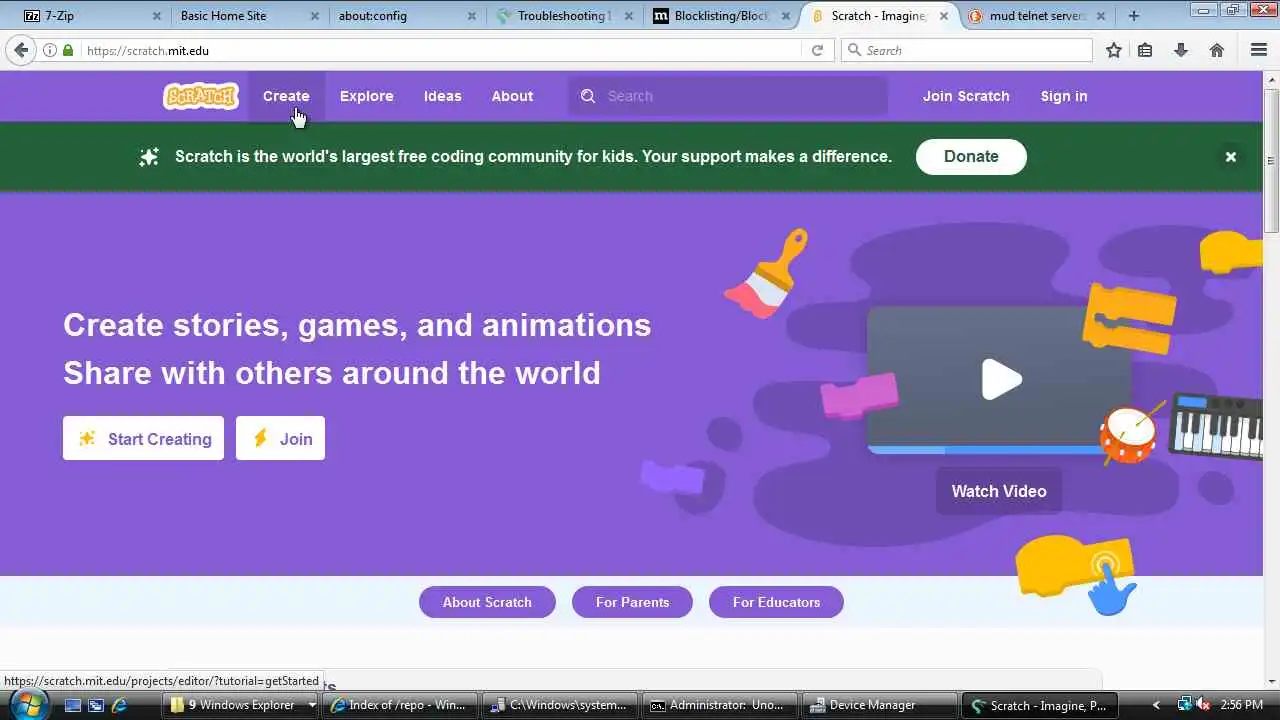Click the Windows Start orb
Screen dimensions: 1280x720
point(29,705)
